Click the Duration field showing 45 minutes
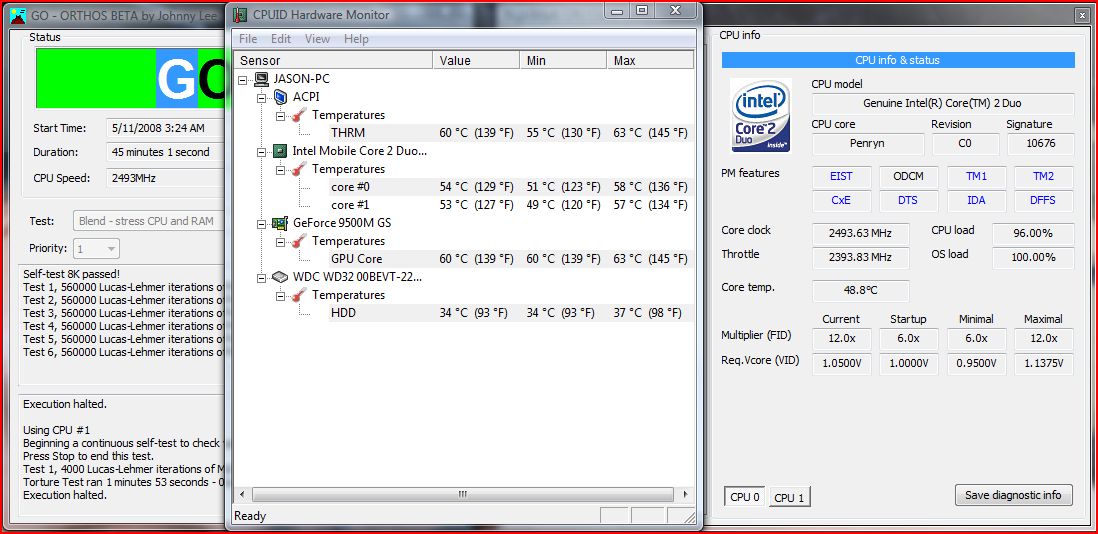Image resolution: width=1098 pixels, height=534 pixels. coord(165,152)
